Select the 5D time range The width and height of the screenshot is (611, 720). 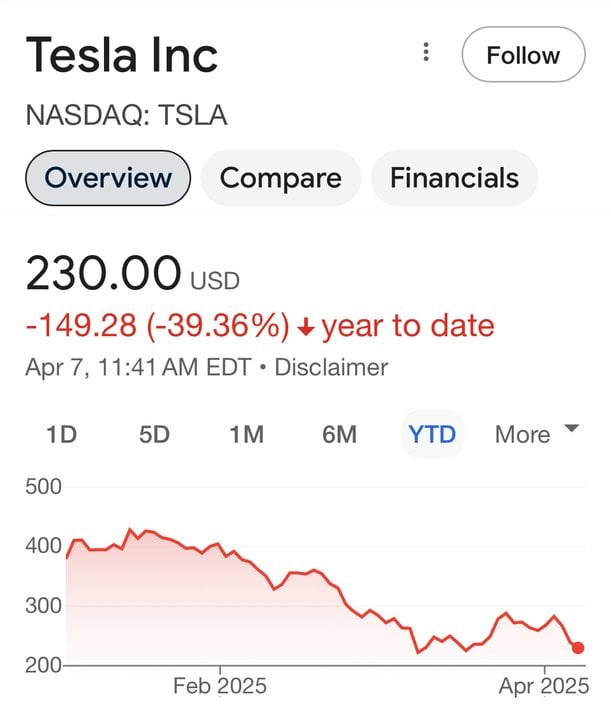(x=154, y=434)
